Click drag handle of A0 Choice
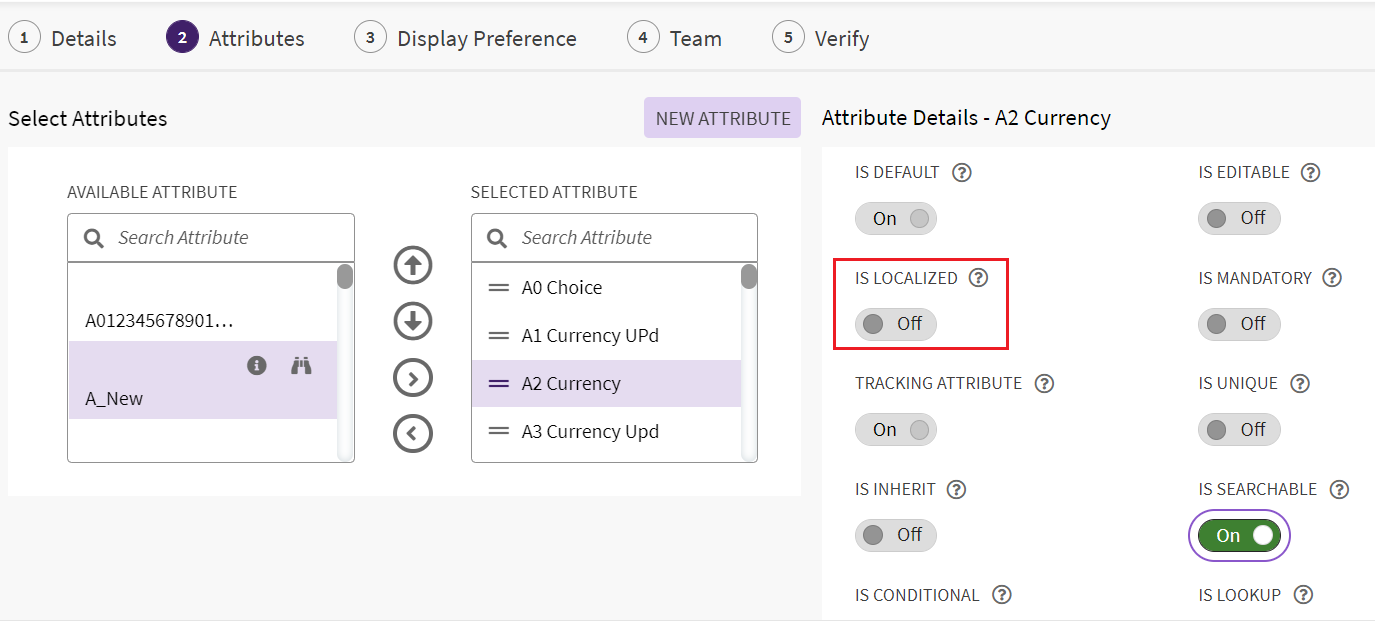The height and width of the screenshot is (621, 1375). point(498,288)
